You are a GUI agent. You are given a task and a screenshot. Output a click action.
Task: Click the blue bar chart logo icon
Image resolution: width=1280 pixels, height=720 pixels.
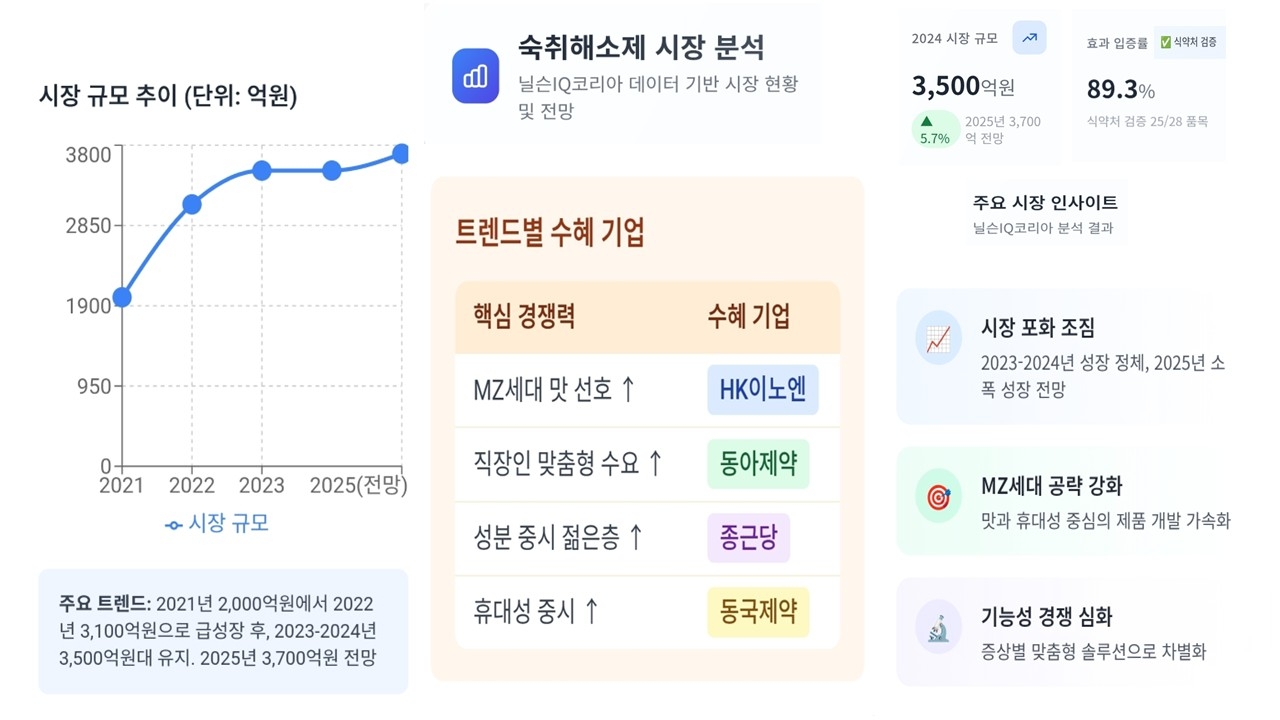pyautogui.click(x=475, y=76)
